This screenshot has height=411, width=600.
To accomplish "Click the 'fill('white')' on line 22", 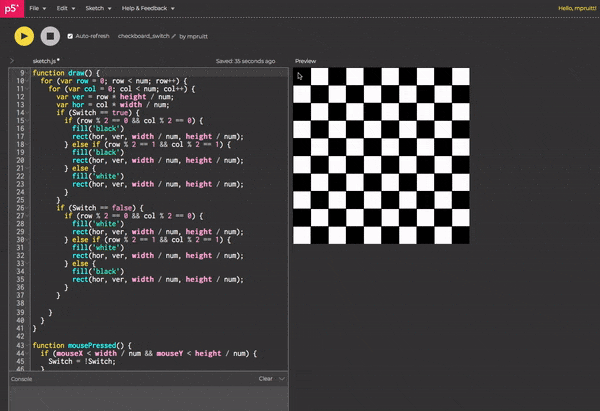I will click(x=98, y=176).
